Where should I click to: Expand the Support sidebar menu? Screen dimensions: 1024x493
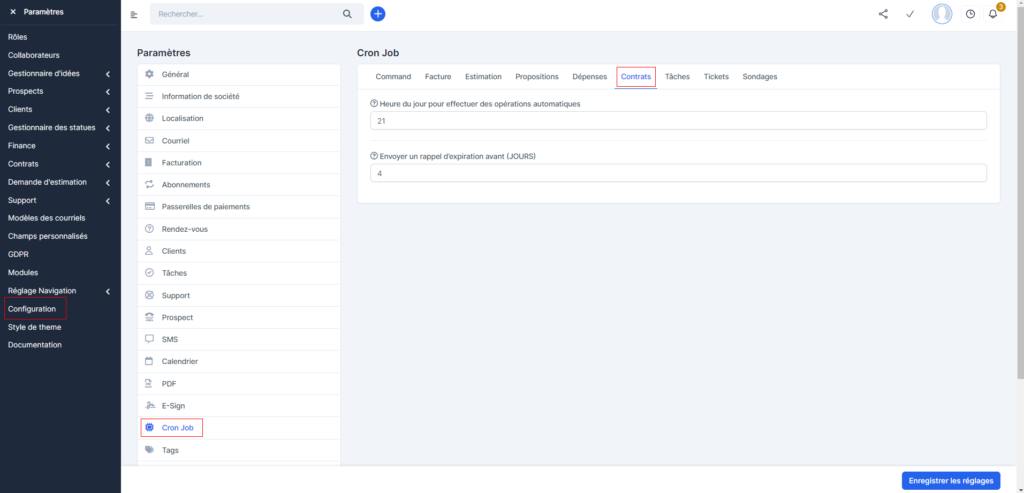[108, 200]
